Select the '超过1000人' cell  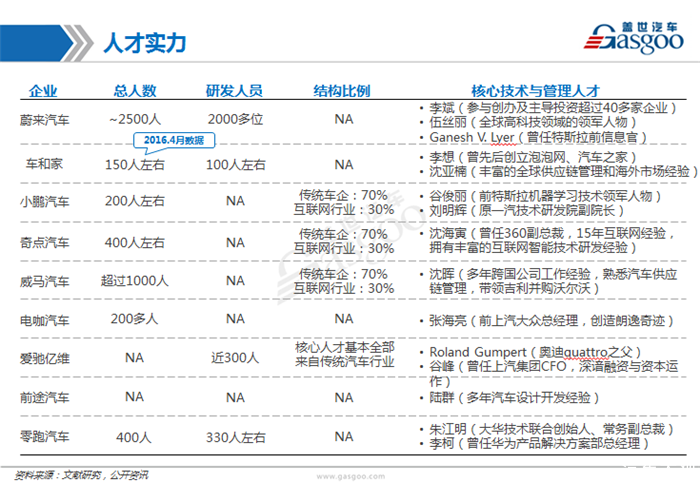coord(135,281)
